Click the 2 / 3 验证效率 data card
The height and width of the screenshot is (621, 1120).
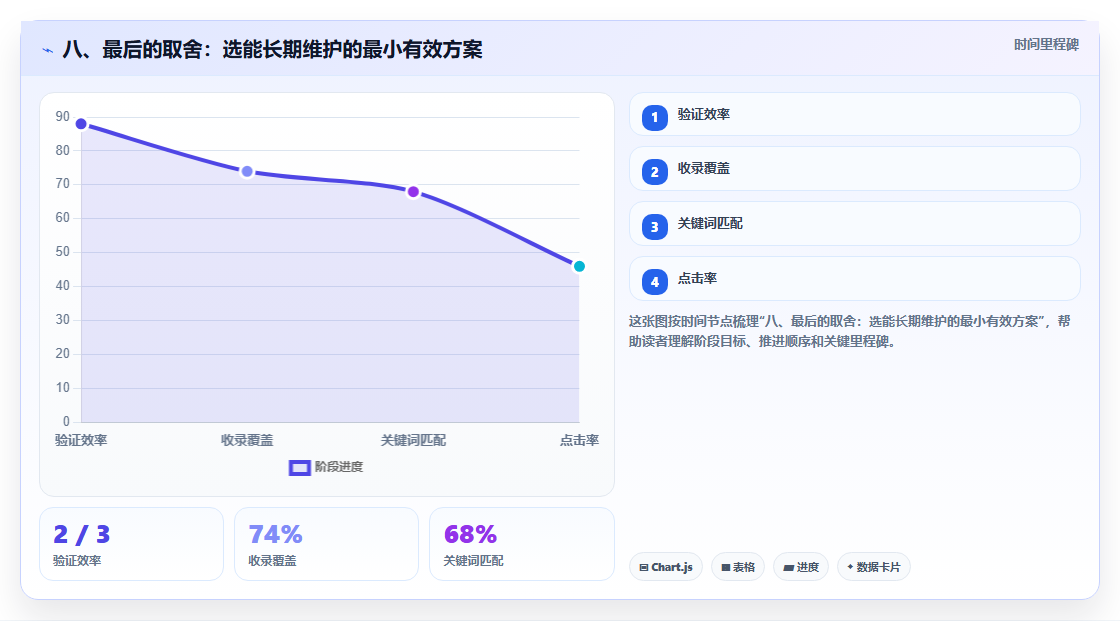pyautogui.click(x=131, y=544)
